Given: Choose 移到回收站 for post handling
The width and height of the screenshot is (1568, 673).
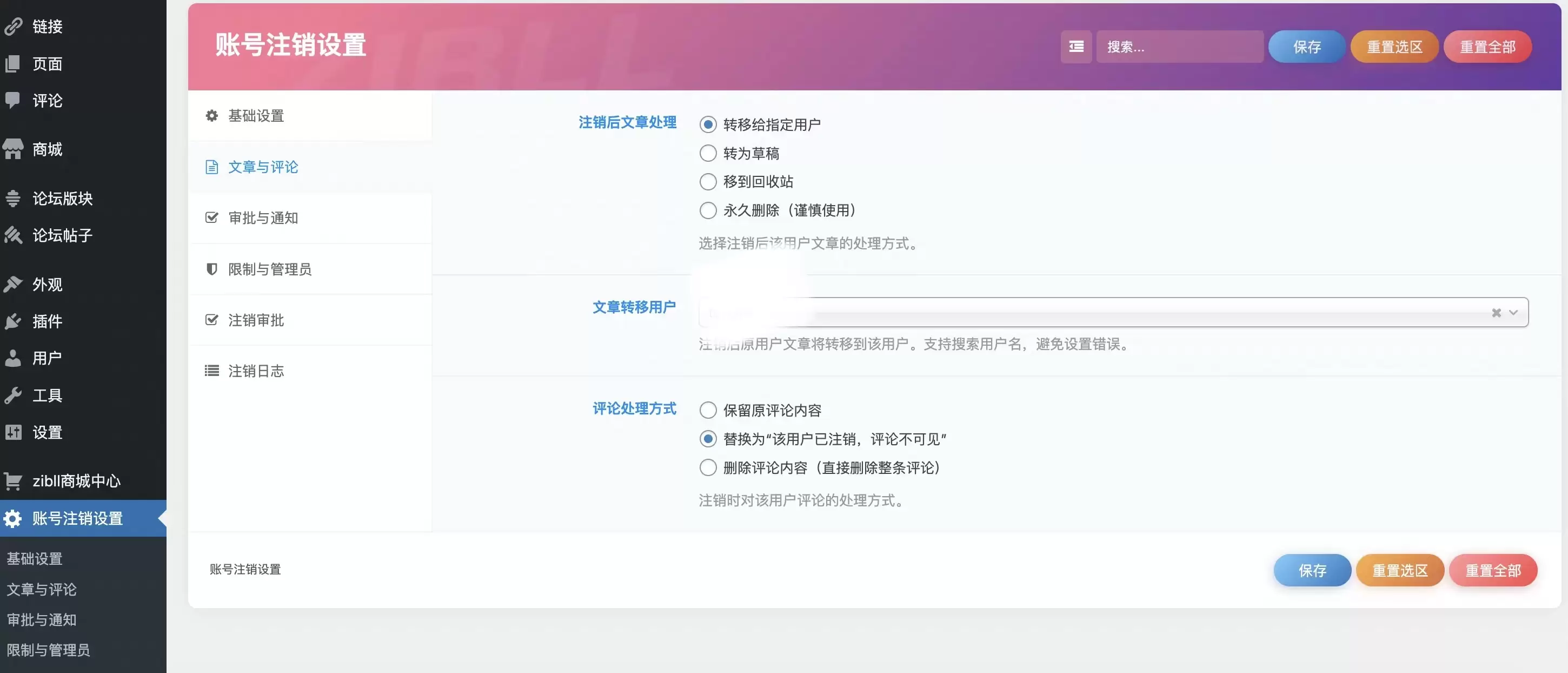Looking at the screenshot, I should pos(708,181).
